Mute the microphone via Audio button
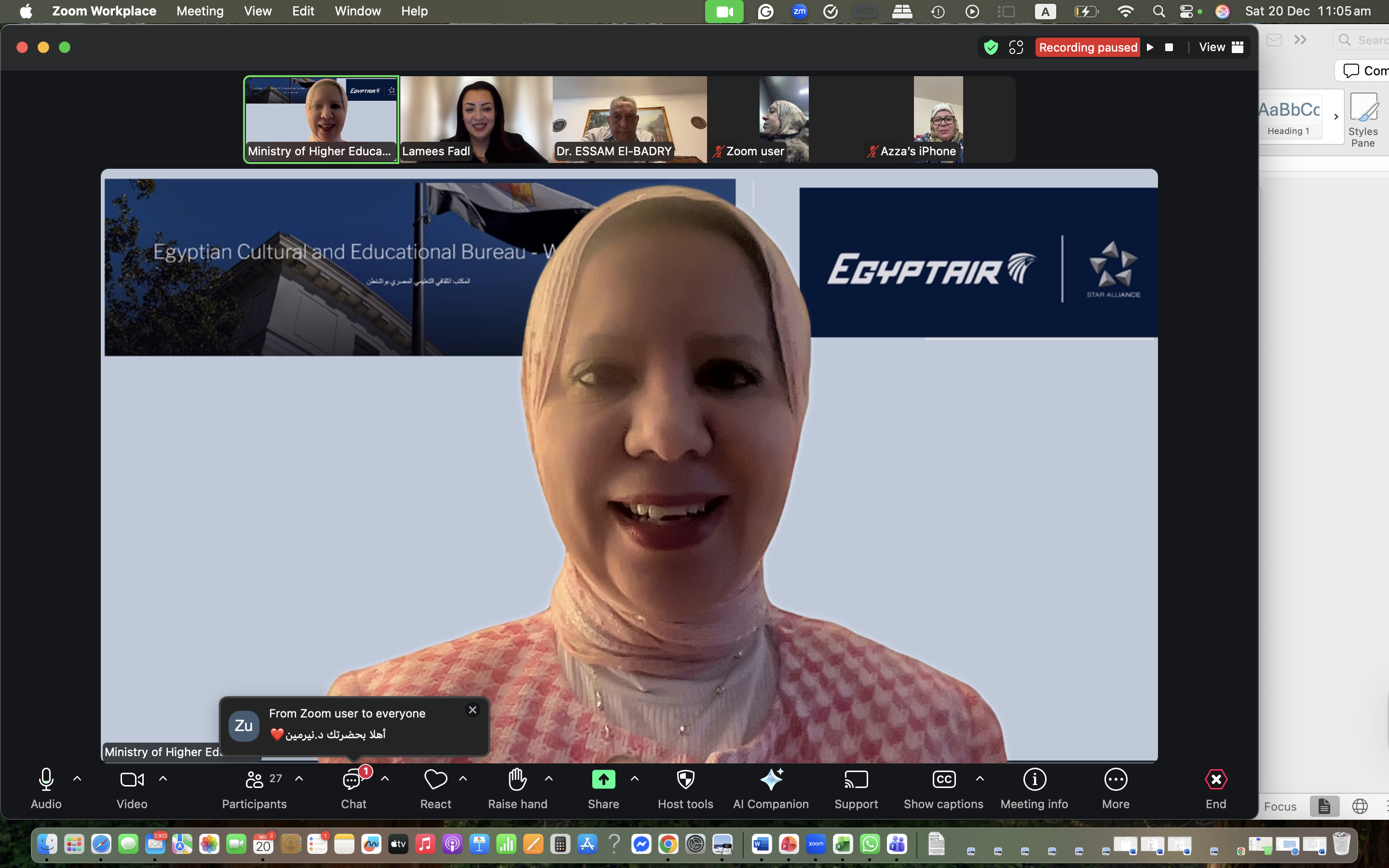The width and height of the screenshot is (1389, 868). coord(46,780)
